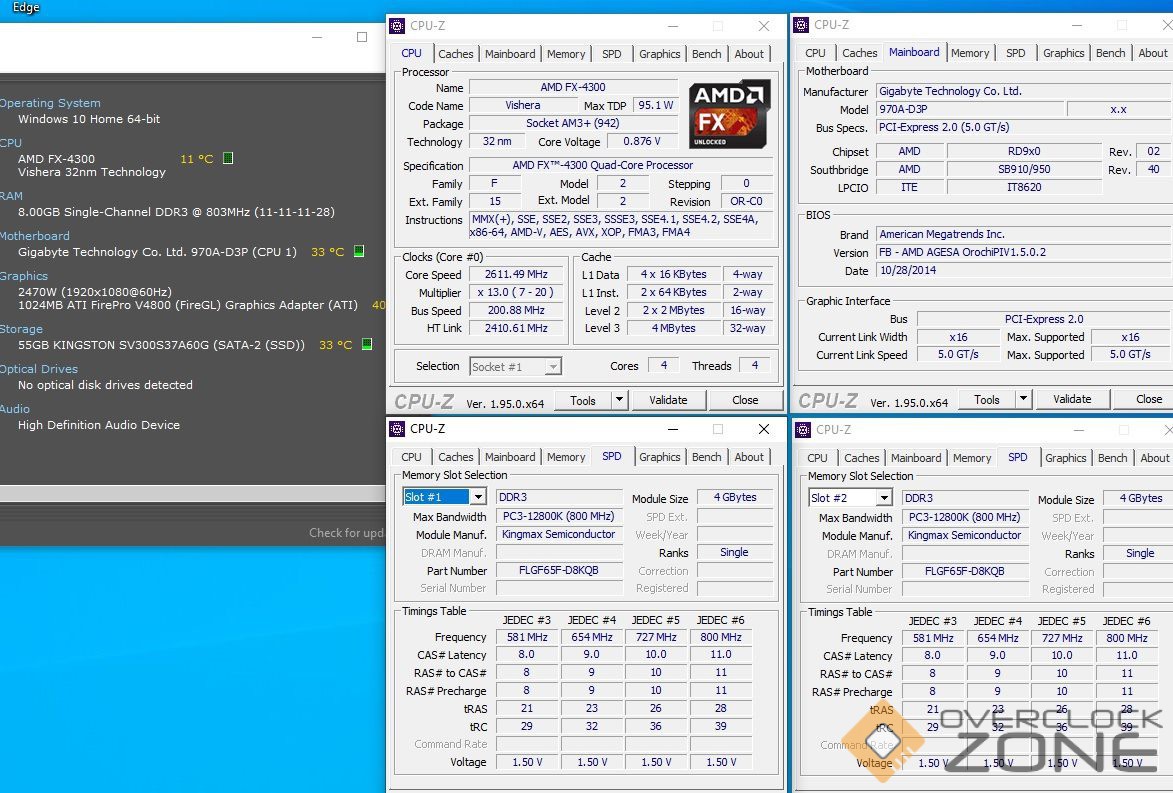Click Close button in CPU window

[x=745, y=400]
